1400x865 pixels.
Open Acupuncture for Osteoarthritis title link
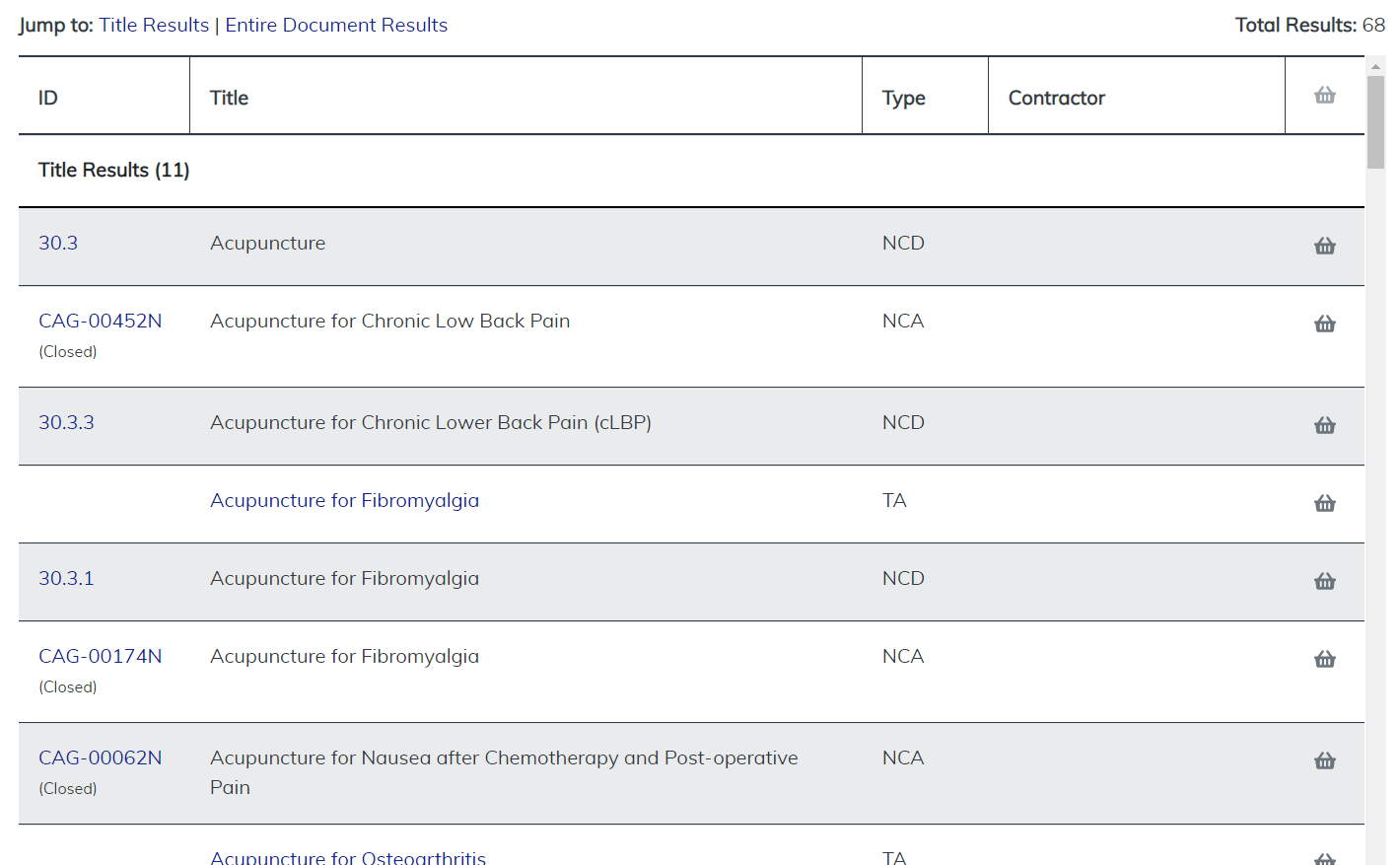point(348,857)
